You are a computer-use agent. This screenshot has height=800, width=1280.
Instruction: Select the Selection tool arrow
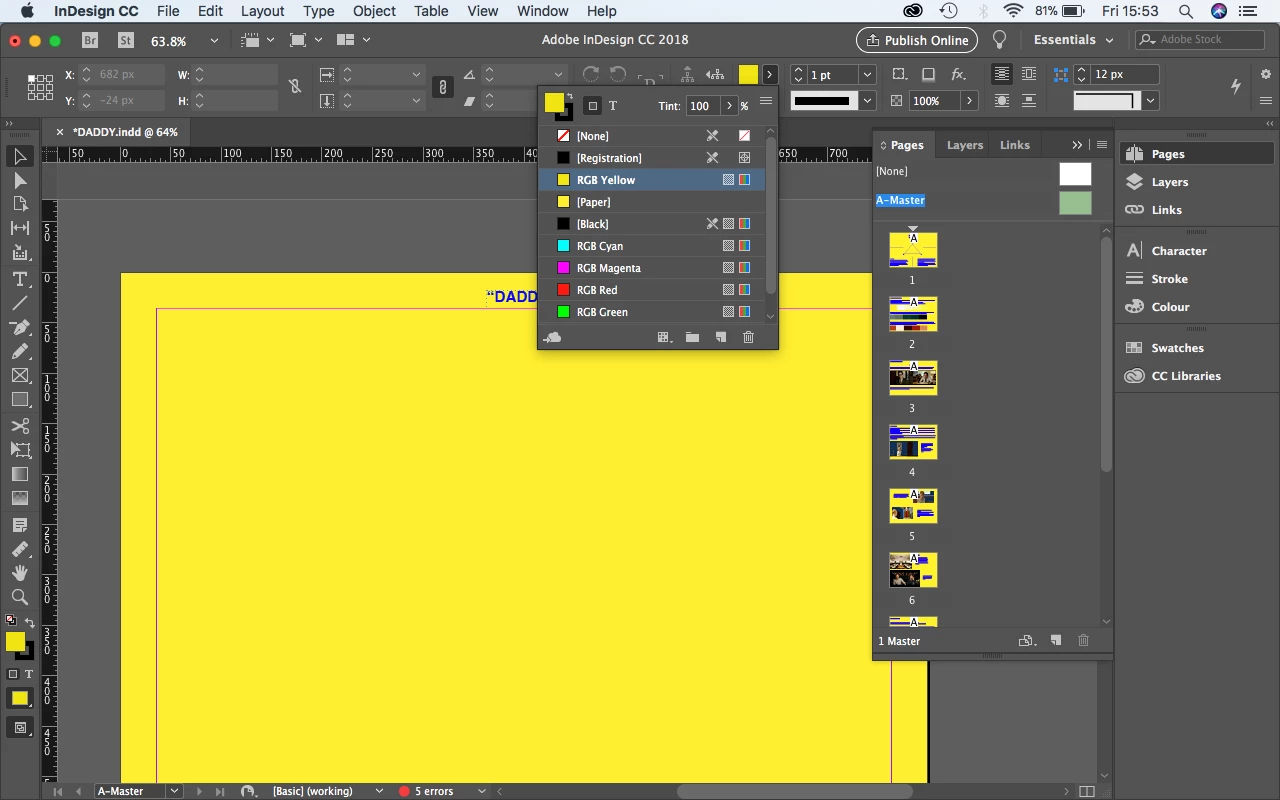click(19, 156)
